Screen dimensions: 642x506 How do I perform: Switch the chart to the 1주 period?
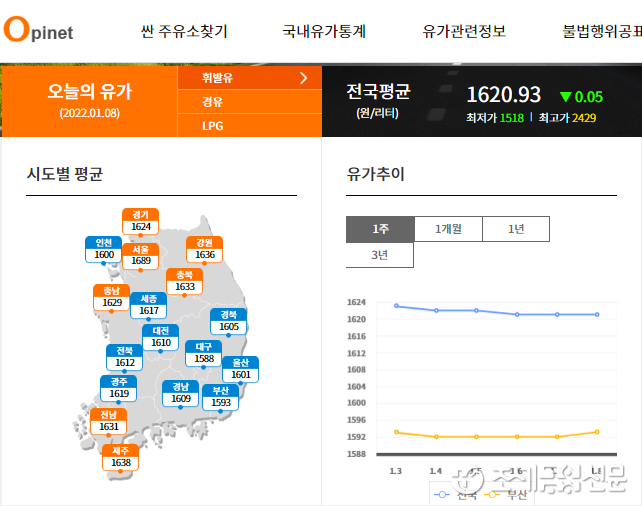coord(380,229)
